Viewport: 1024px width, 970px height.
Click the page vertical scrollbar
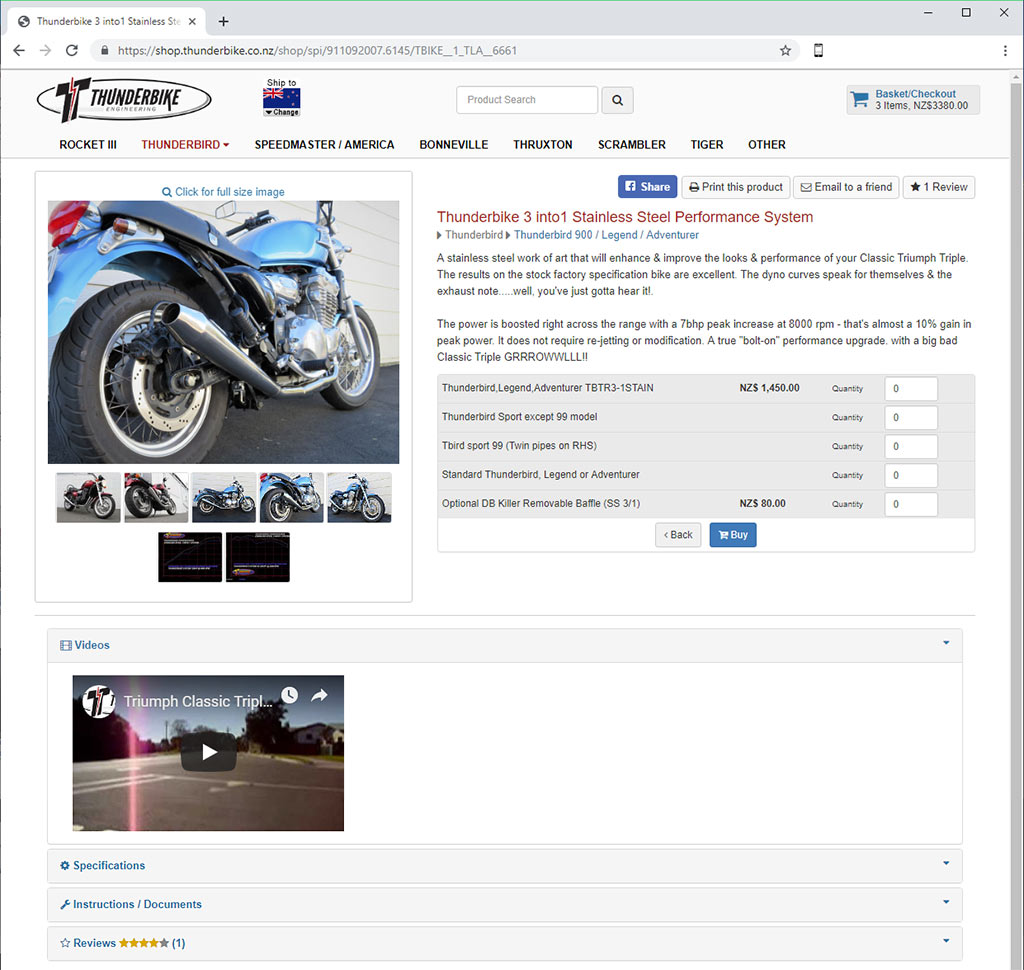pos(1016,519)
